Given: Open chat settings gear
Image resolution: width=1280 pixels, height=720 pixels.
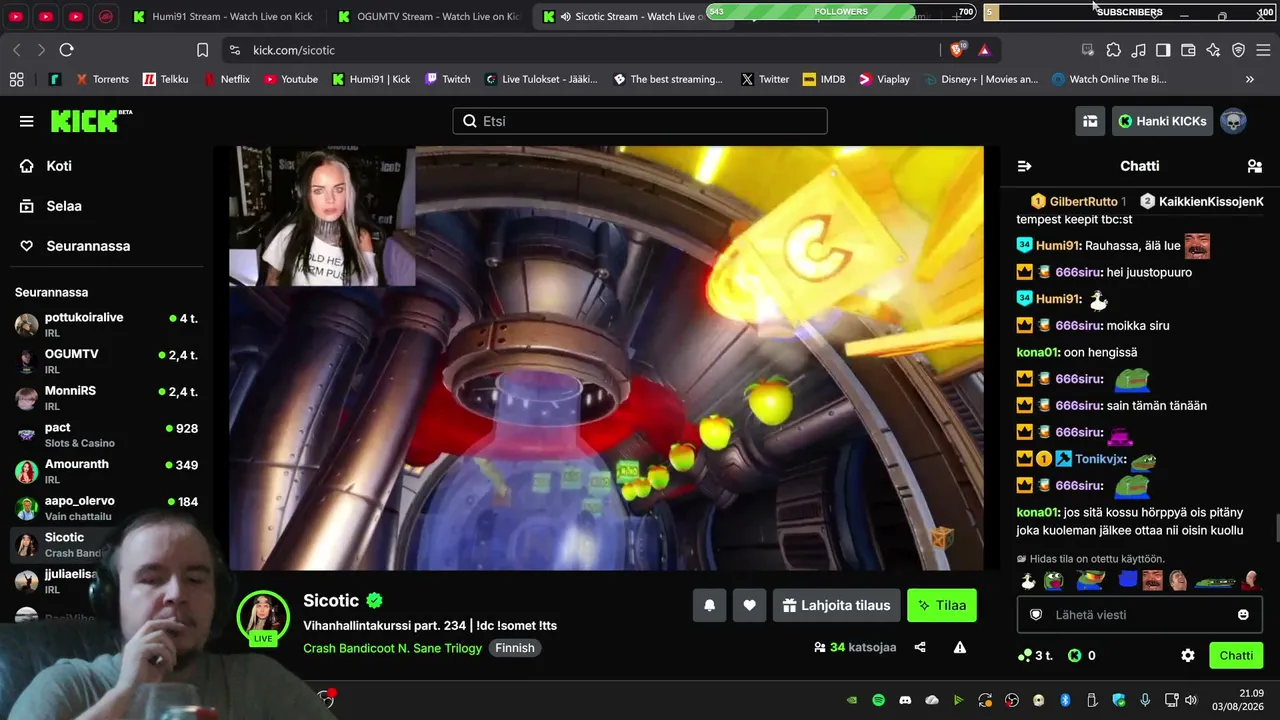Looking at the screenshot, I should (1188, 656).
